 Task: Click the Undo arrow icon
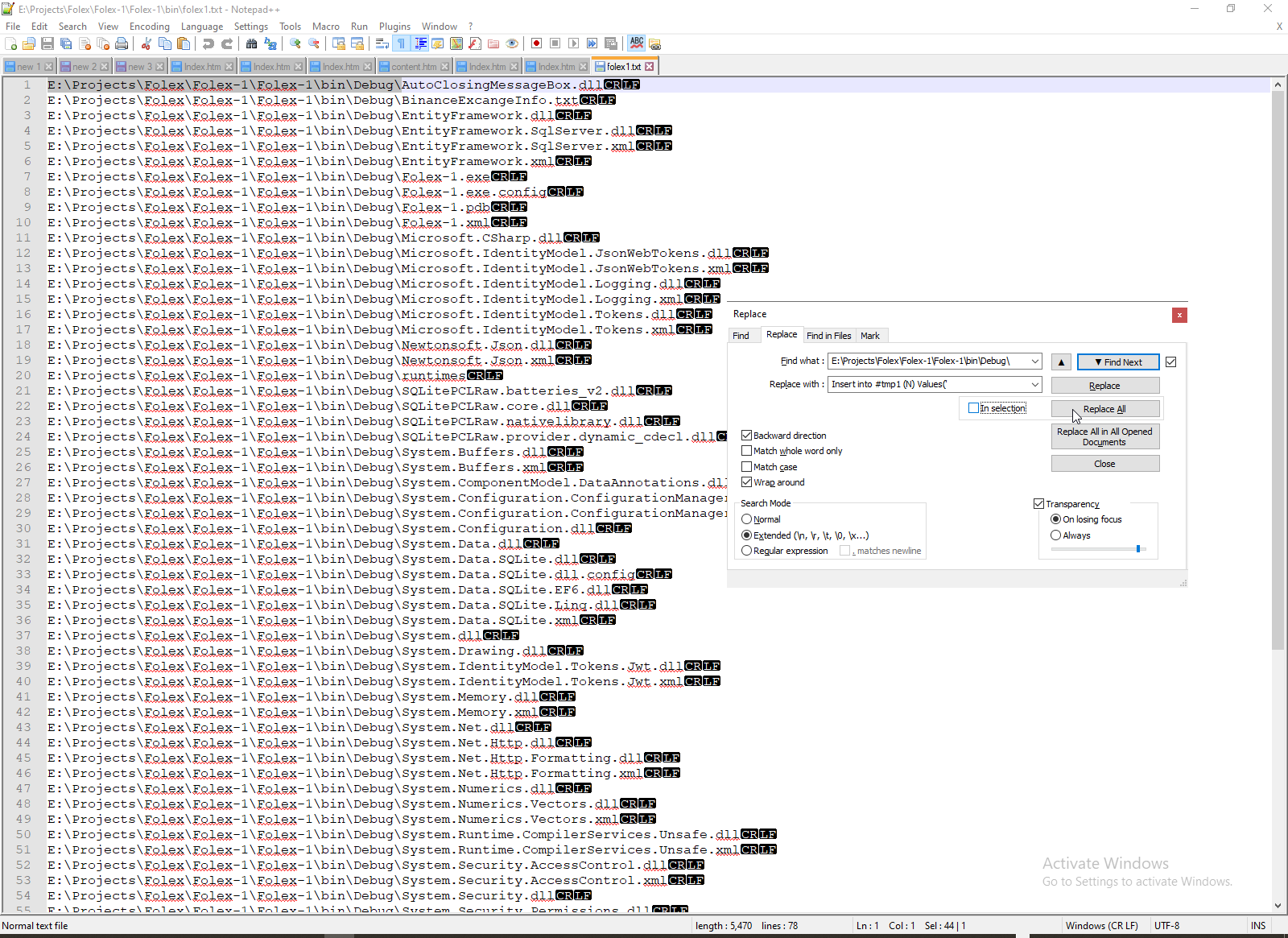pyautogui.click(x=208, y=43)
